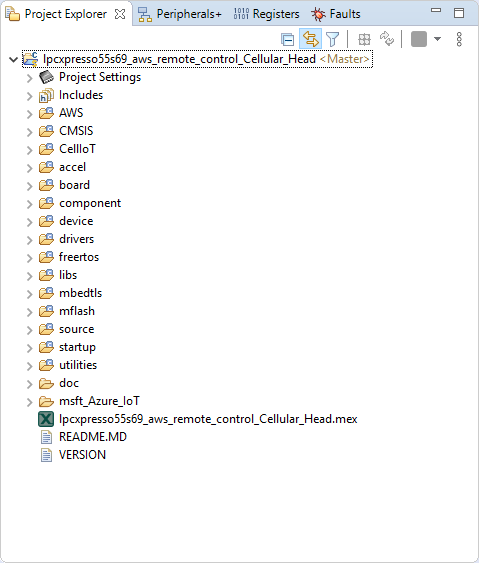The width and height of the screenshot is (479, 563).
Task: Open dropdown arrow beside gray square
Action: point(437,39)
